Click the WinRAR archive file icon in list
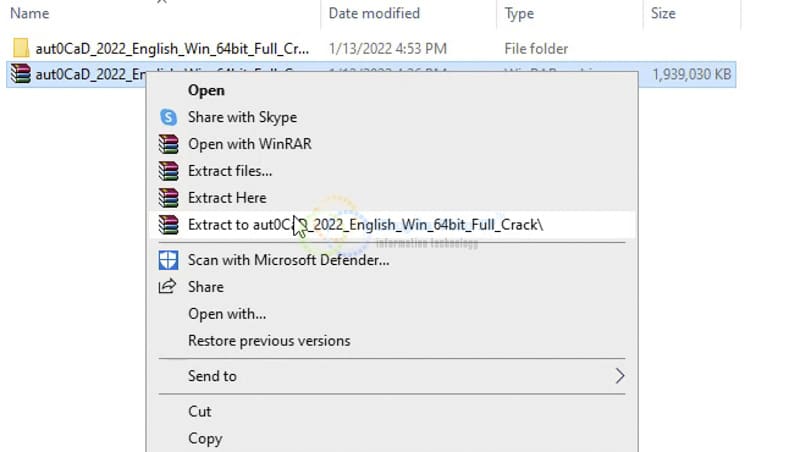Viewport: 800px width, 452px height. pos(20,74)
